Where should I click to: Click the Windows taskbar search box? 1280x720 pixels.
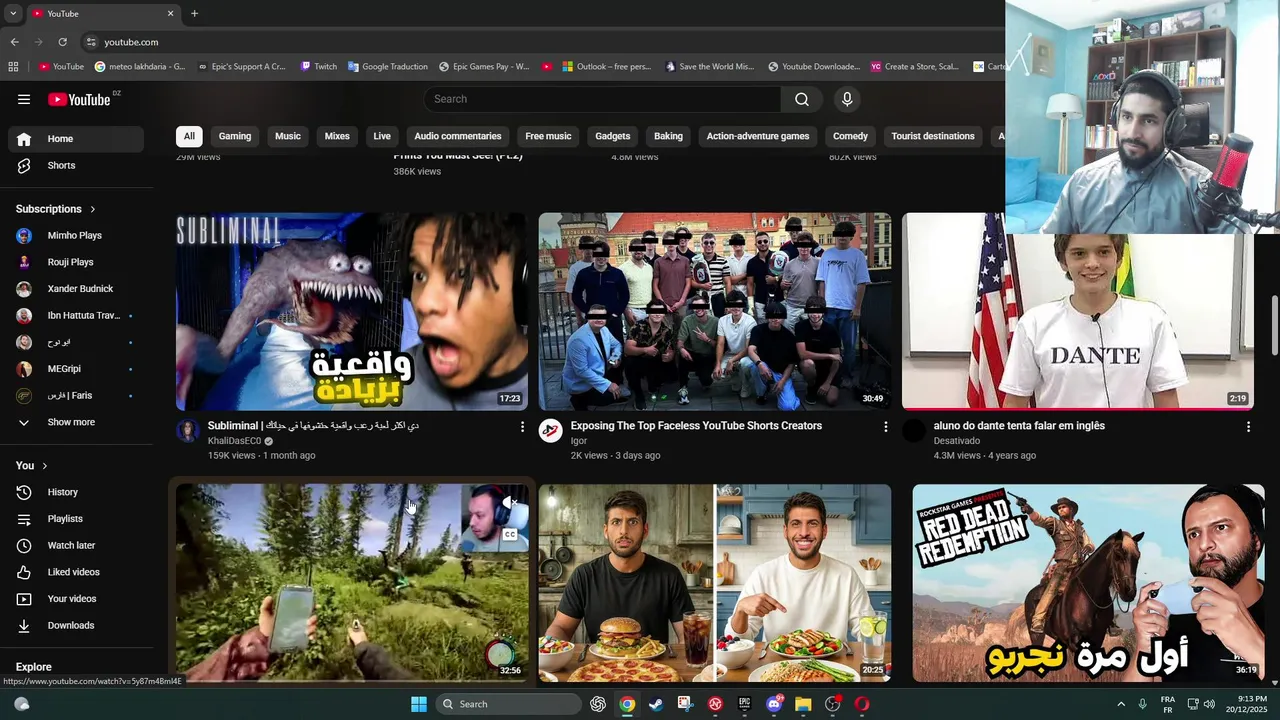(508, 704)
